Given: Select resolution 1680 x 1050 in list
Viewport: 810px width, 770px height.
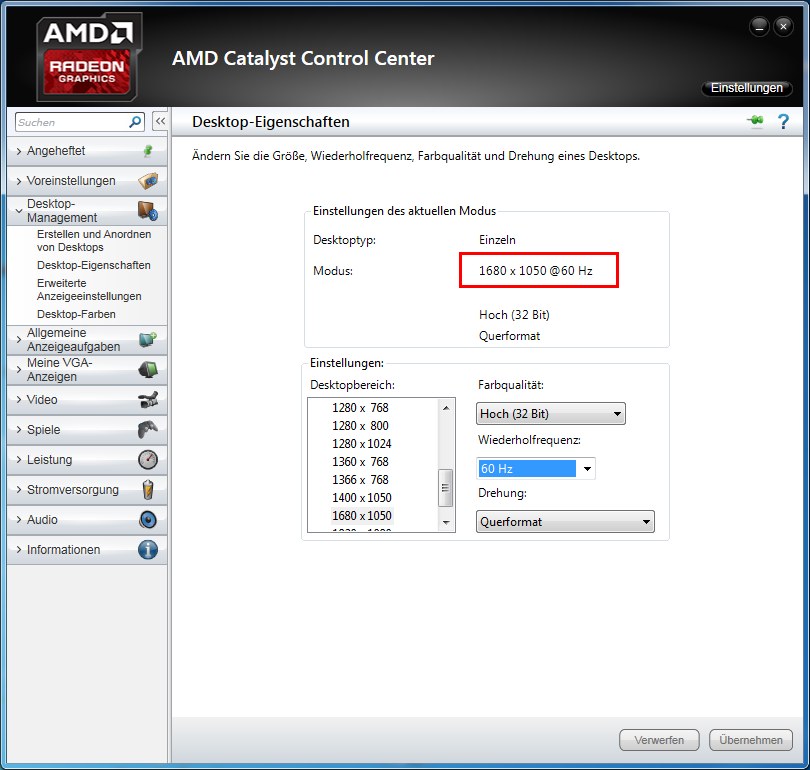Looking at the screenshot, I should point(362,515).
